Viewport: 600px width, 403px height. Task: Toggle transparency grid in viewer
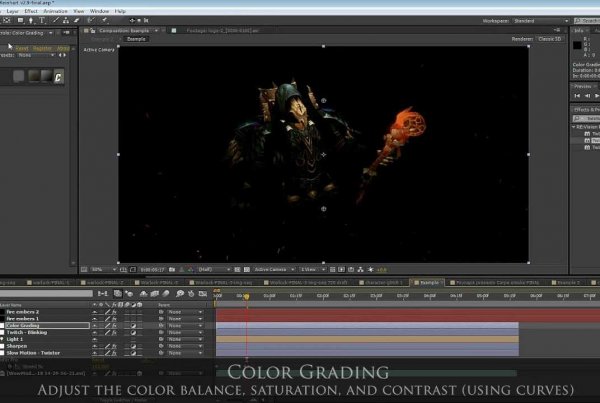pos(247,270)
